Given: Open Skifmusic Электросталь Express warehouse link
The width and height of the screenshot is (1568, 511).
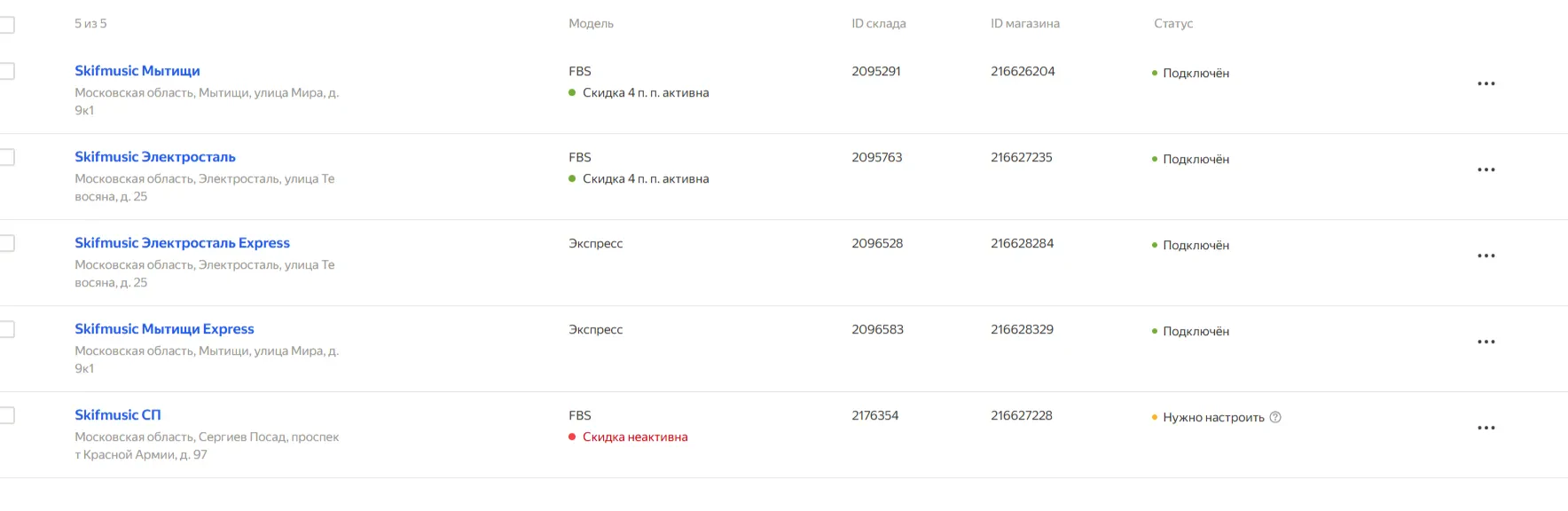Looking at the screenshot, I should click(x=182, y=243).
